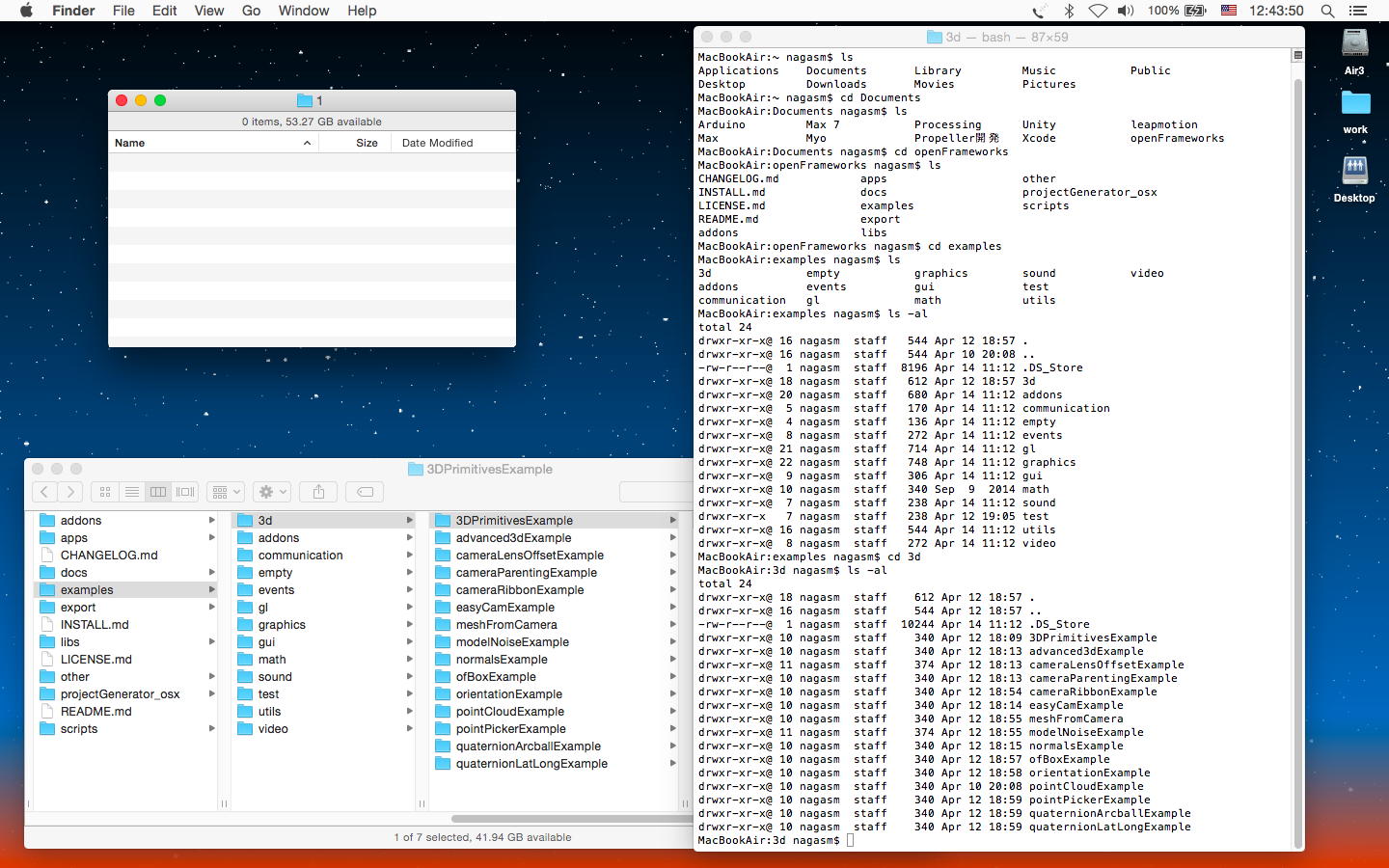The height and width of the screenshot is (868, 1389).
Task: Select the cameraRibbonExample folder
Action: pos(519,590)
